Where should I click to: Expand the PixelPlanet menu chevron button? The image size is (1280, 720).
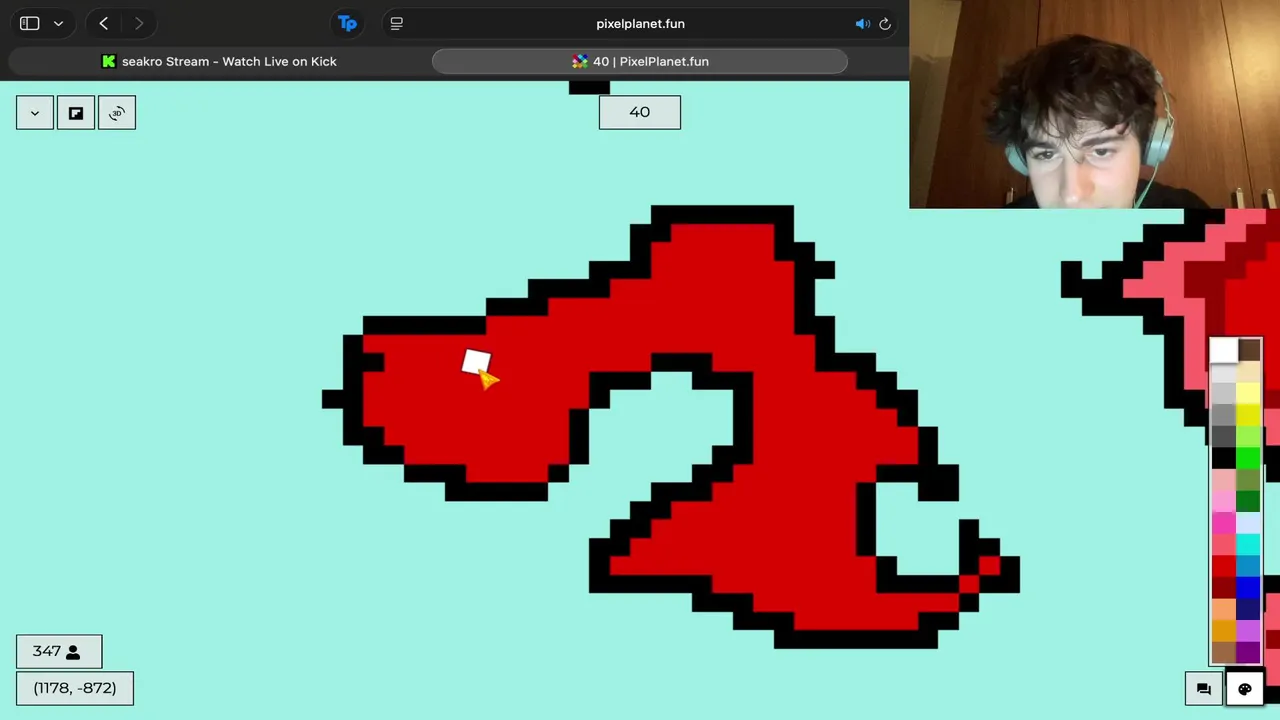(35, 113)
